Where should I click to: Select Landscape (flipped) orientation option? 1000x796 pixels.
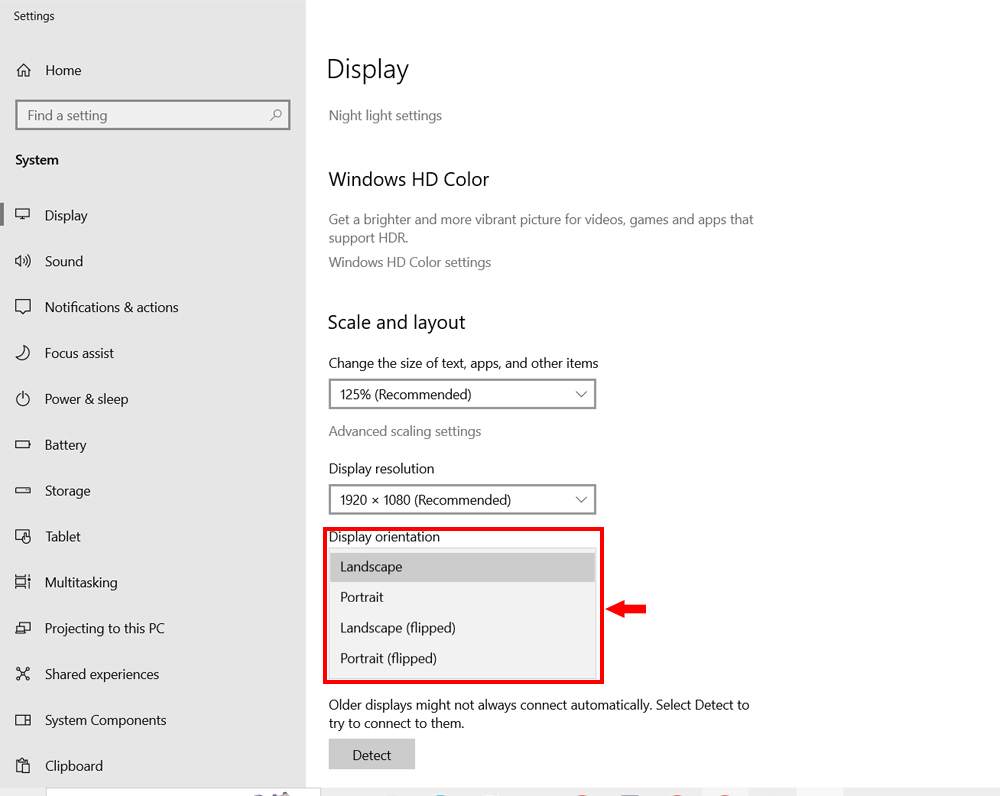coord(398,628)
